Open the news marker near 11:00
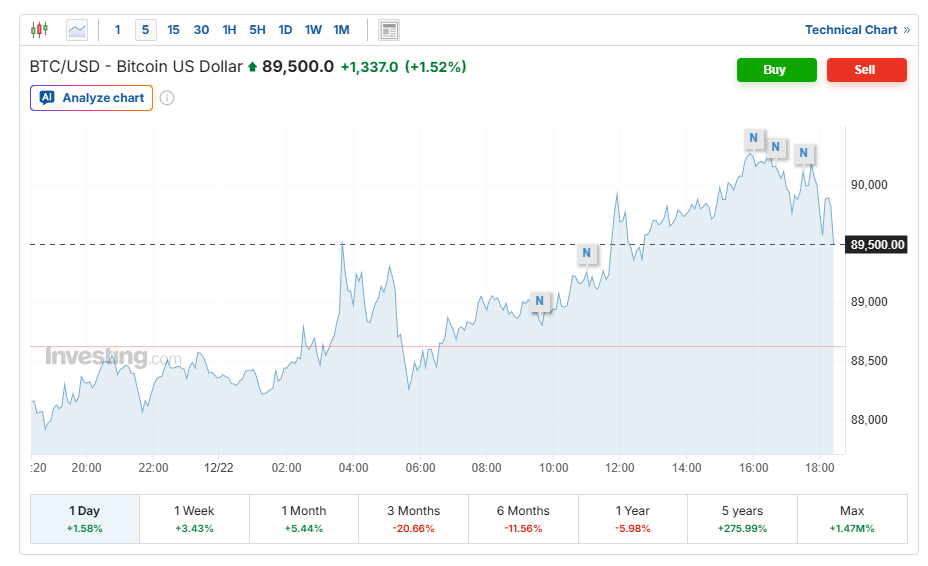The width and height of the screenshot is (928, 566). pyautogui.click(x=587, y=254)
